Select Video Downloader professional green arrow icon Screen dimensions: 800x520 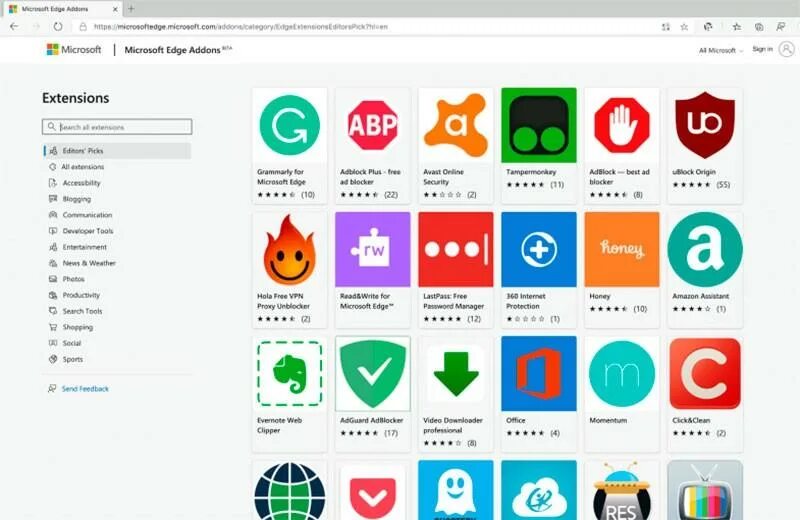pyautogui.click(x=456, y=374)
